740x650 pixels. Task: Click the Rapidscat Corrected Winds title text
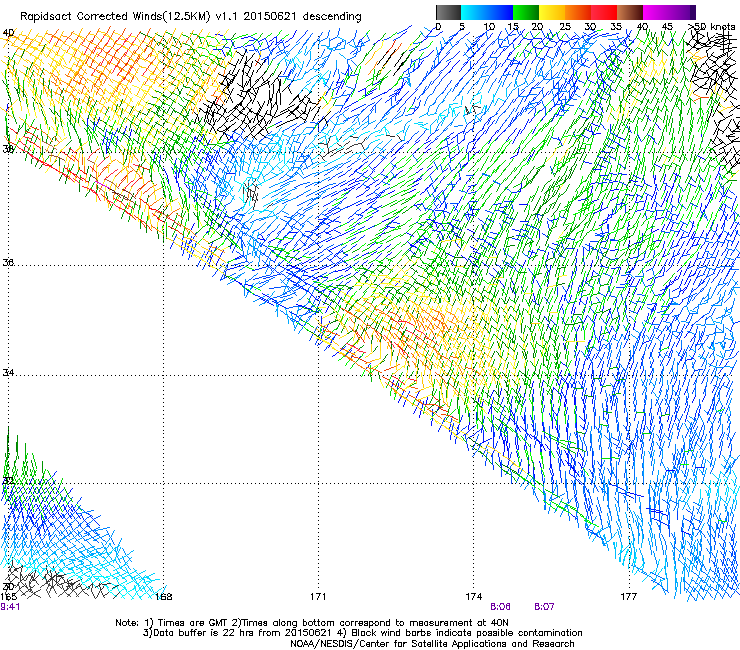(191, 17)
